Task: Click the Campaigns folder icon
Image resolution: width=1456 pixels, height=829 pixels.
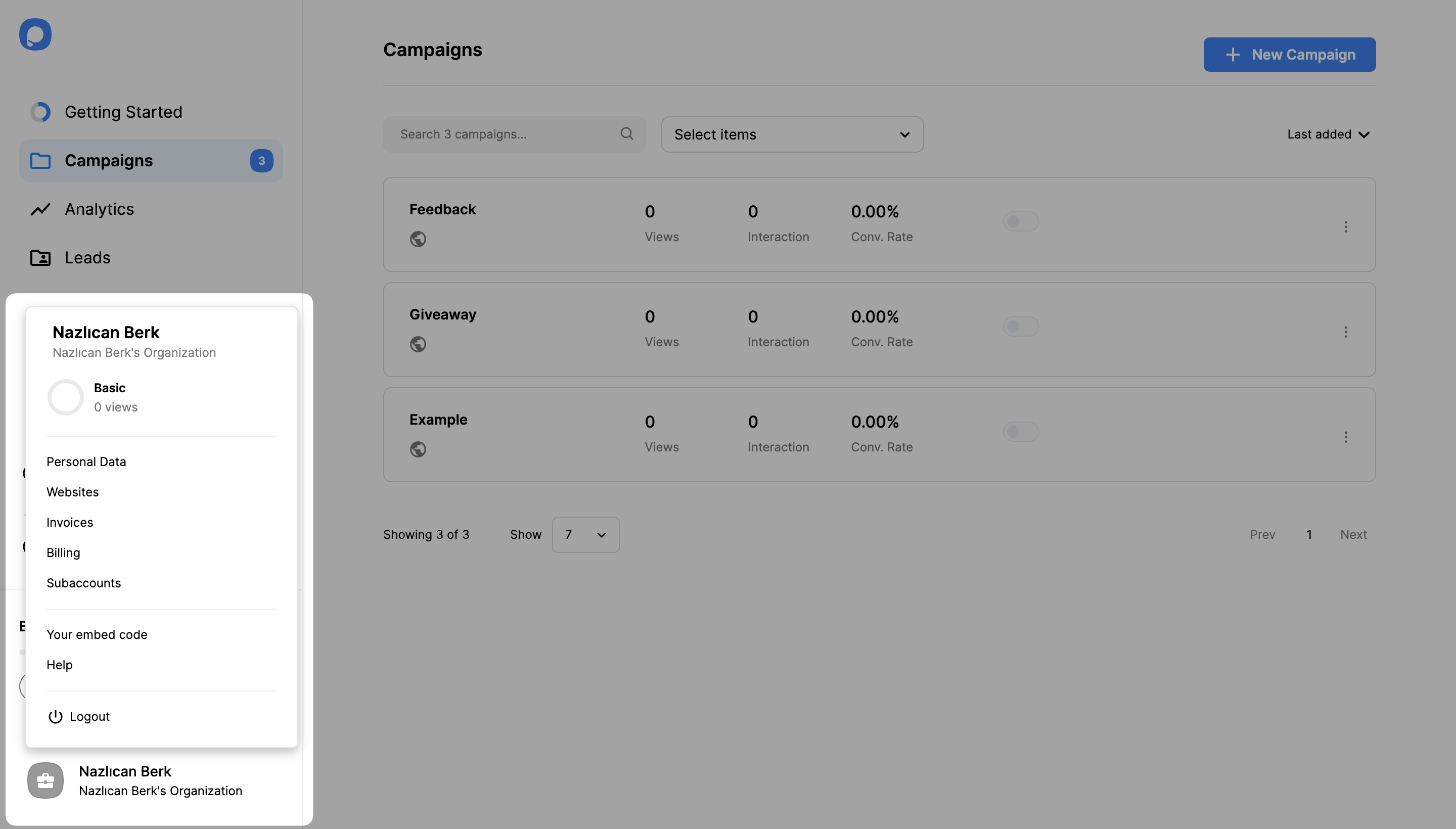Action: click(x=40, y=161)
